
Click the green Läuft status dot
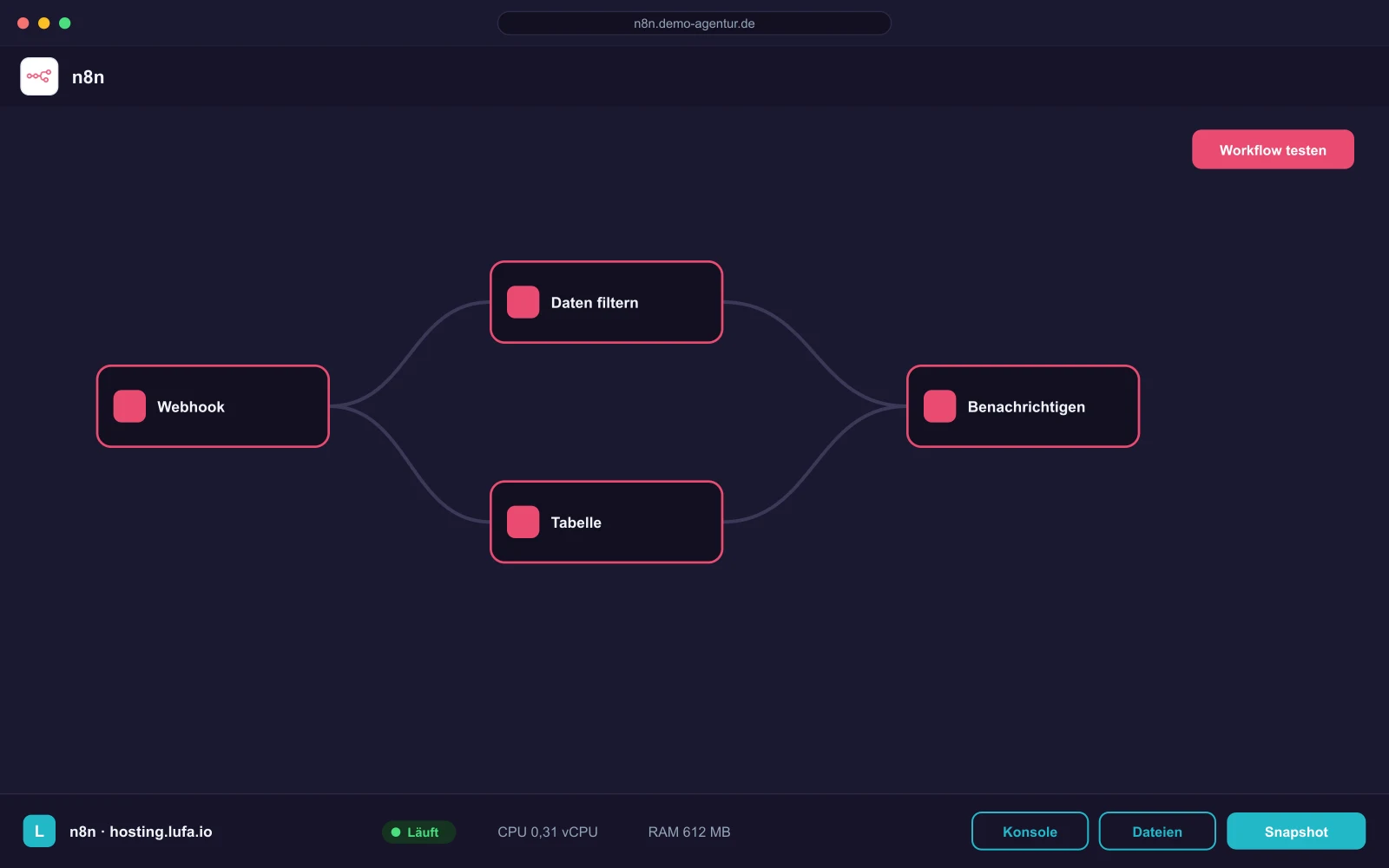click(x=396, y=832)
